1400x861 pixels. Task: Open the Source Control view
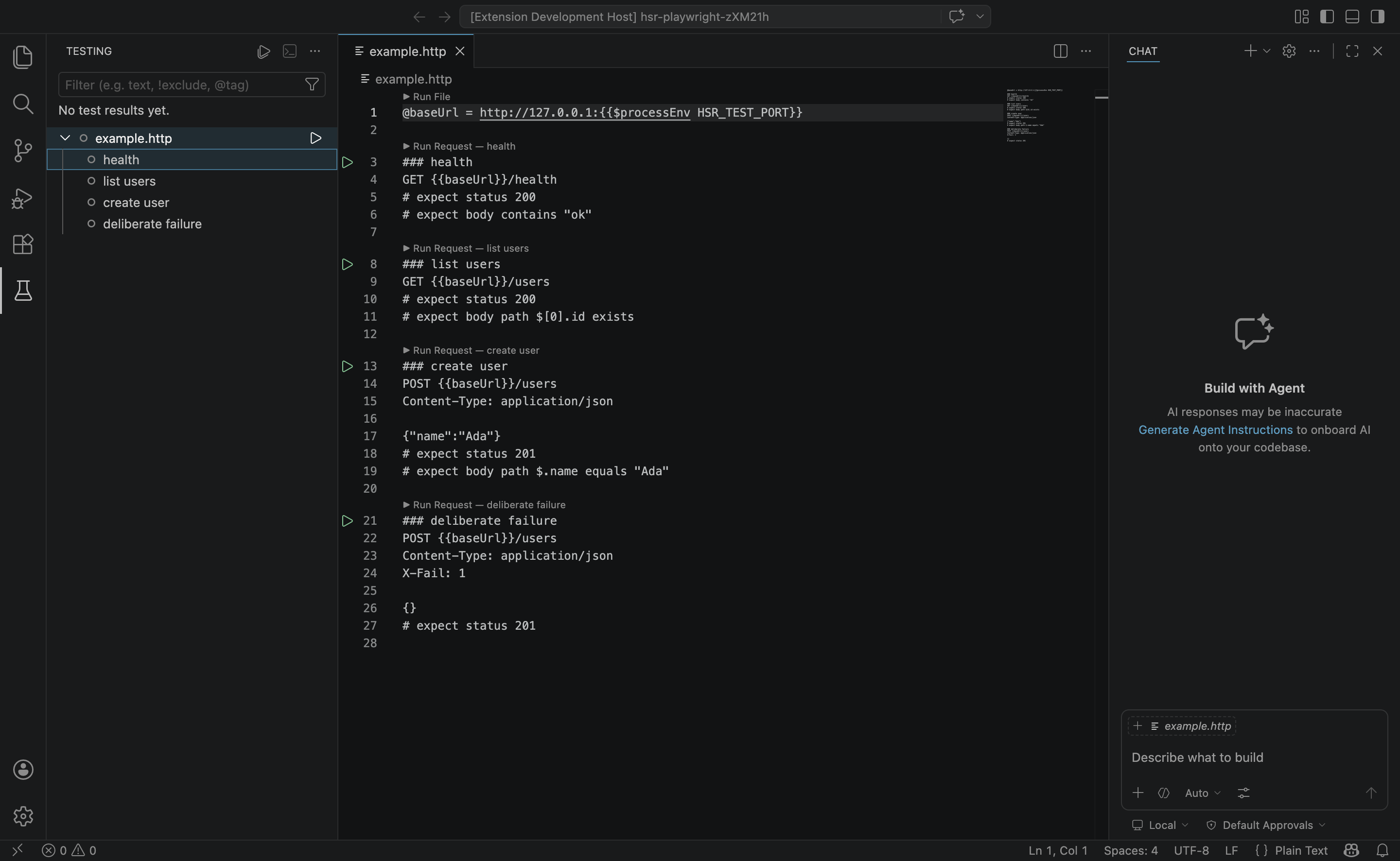tap(23, 151)
